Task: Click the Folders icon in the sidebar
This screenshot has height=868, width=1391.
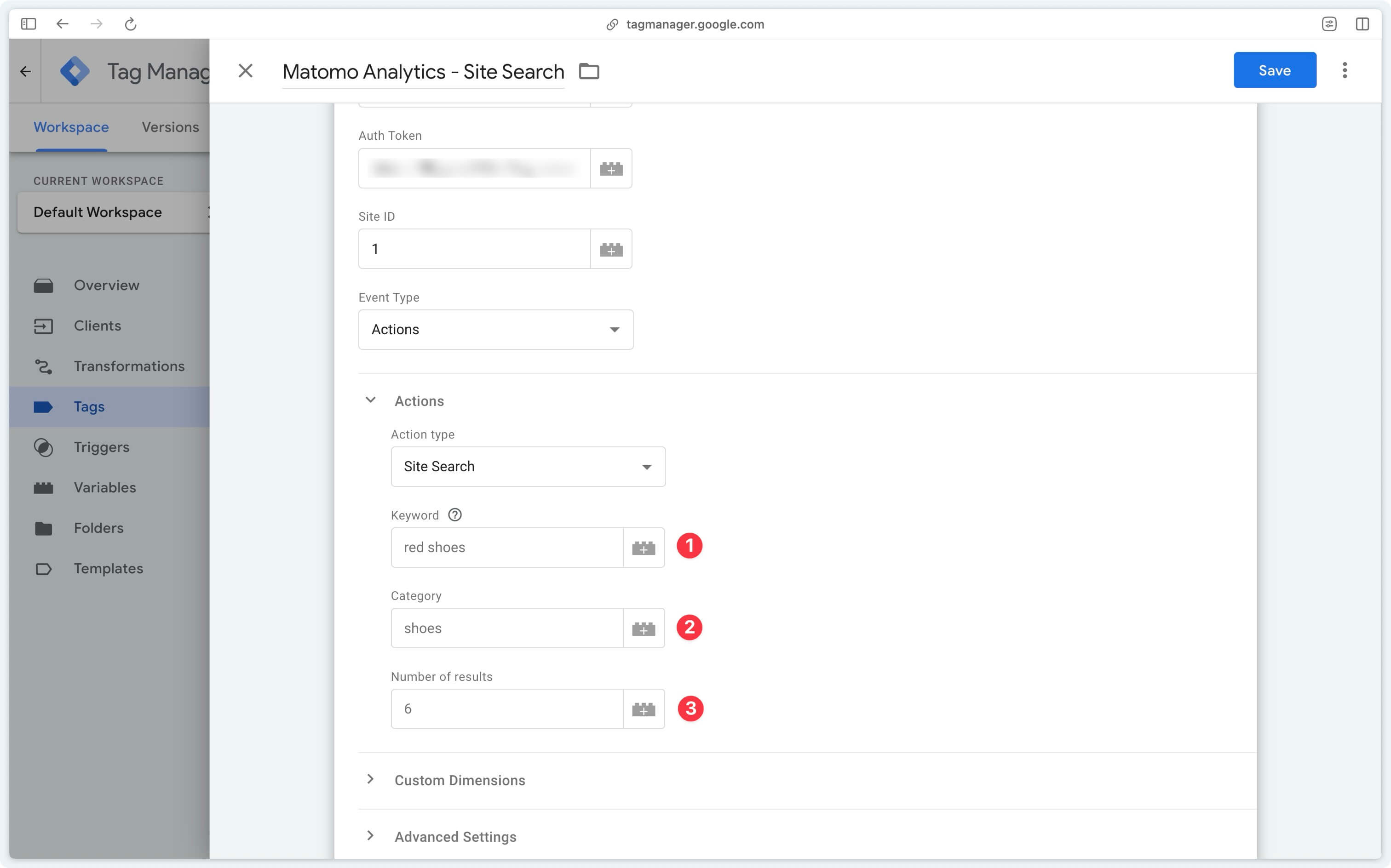Action: tap(44, 528)
